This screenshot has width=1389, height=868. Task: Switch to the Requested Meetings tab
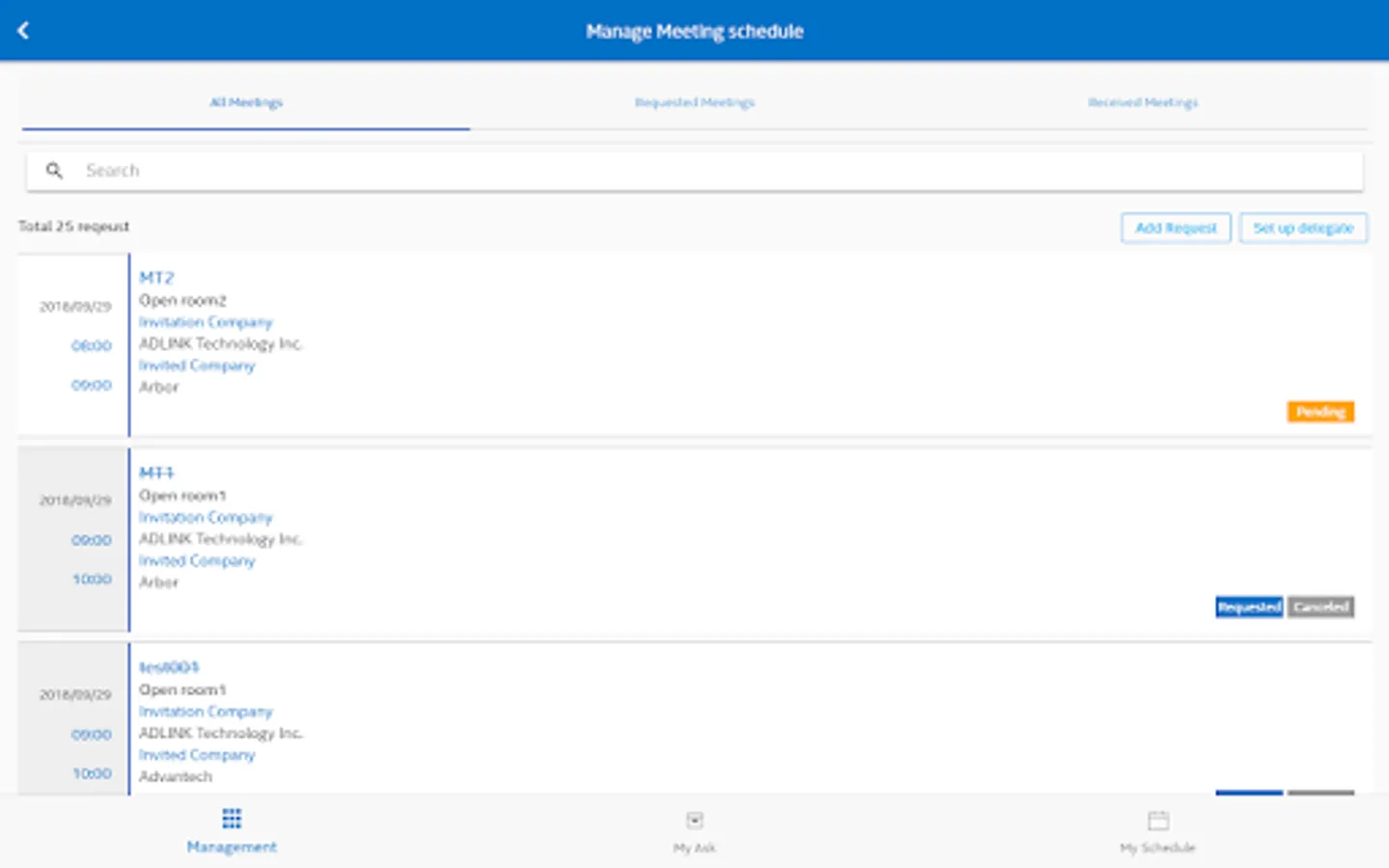pos(694,102)
